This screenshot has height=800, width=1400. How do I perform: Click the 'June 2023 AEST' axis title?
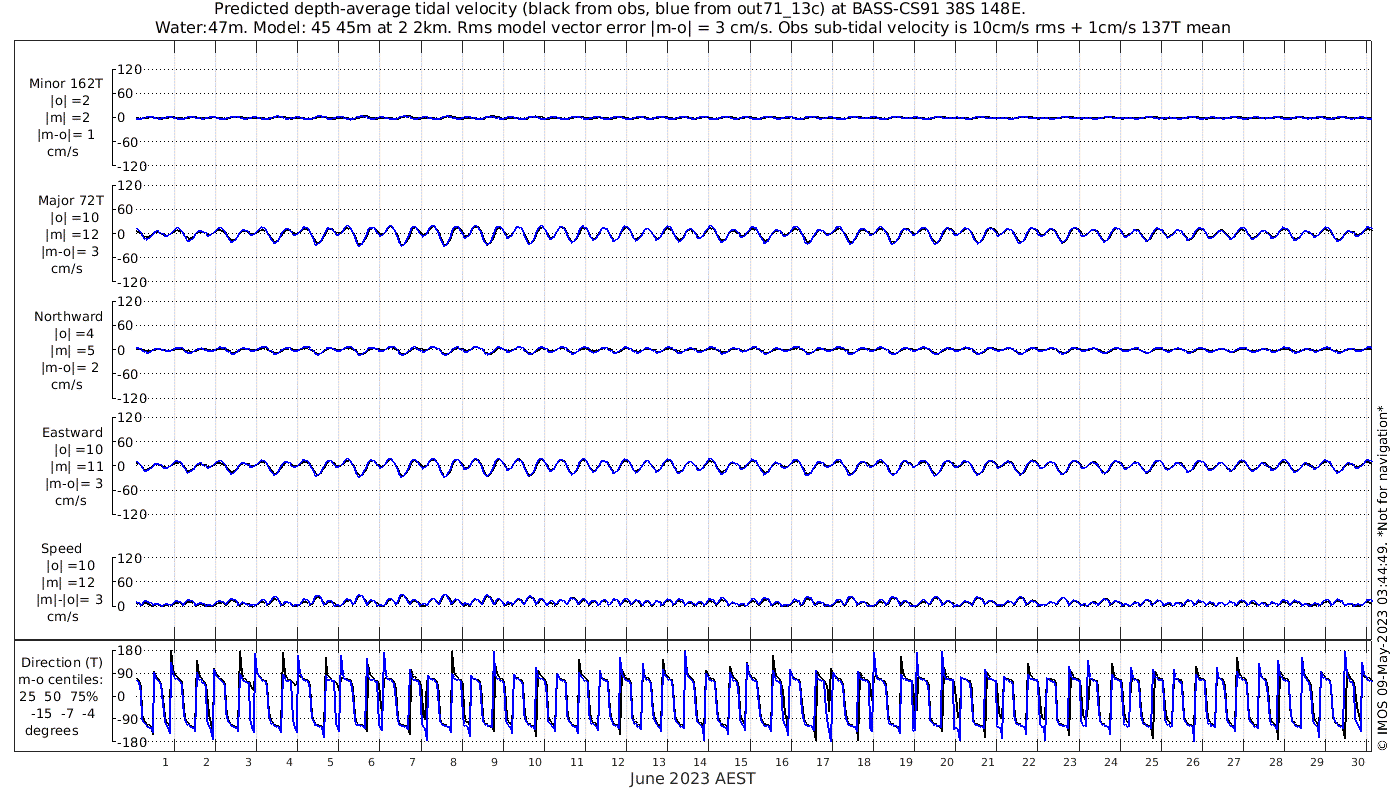693,778
